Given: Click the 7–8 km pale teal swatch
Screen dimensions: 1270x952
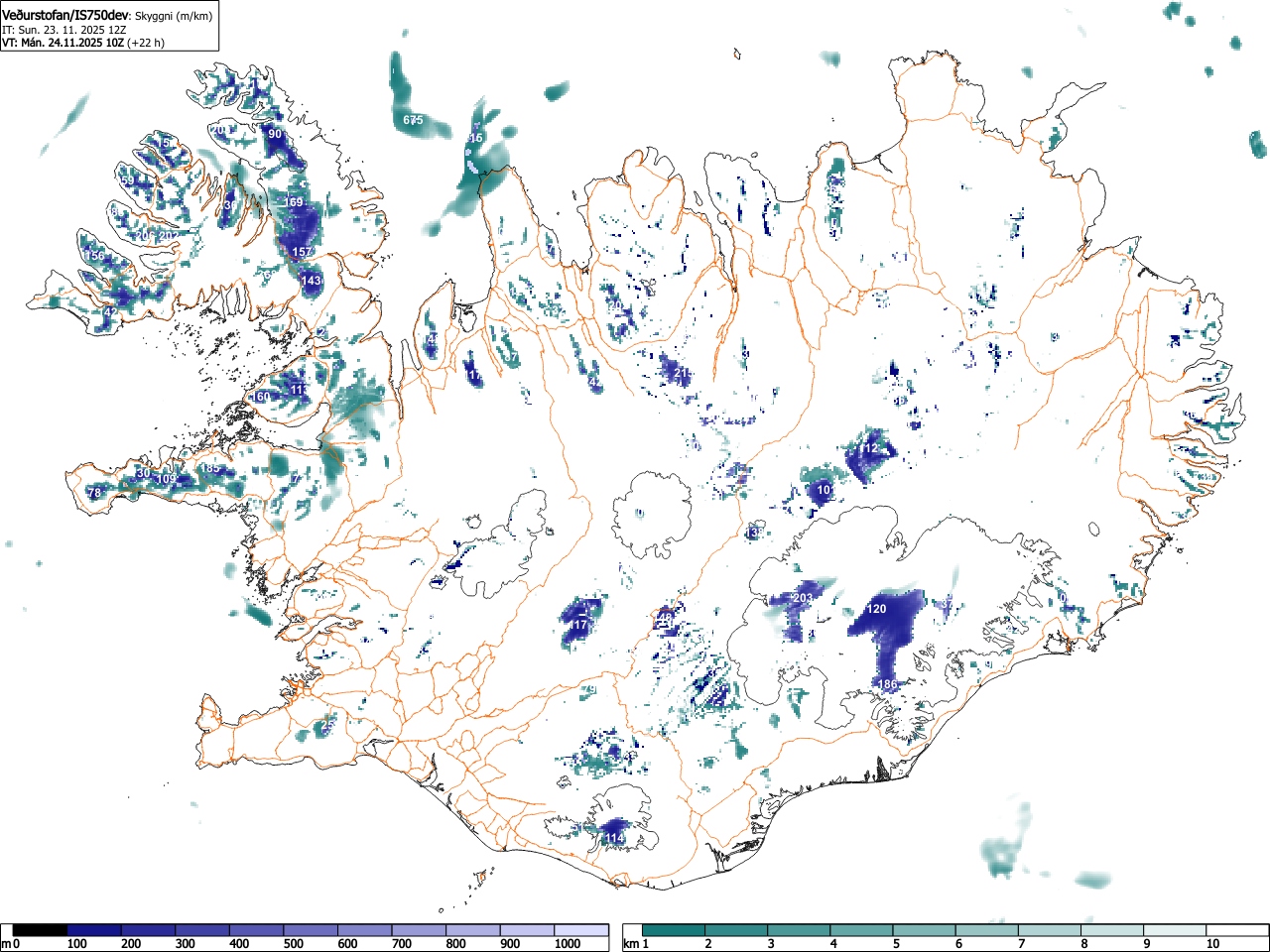Looking at the screenshot, I should click(1050, 930).
